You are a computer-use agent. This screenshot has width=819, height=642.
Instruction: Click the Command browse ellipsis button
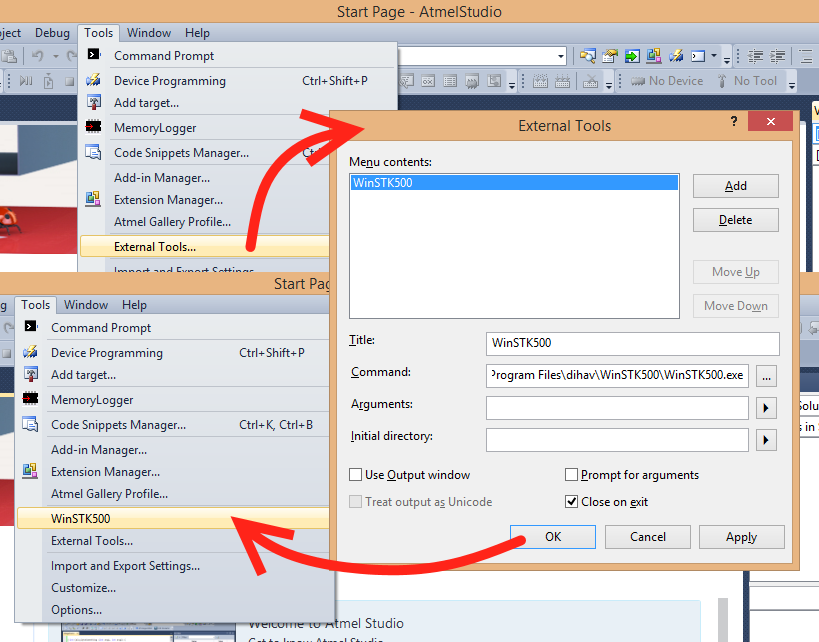click(x=764, y=376)
